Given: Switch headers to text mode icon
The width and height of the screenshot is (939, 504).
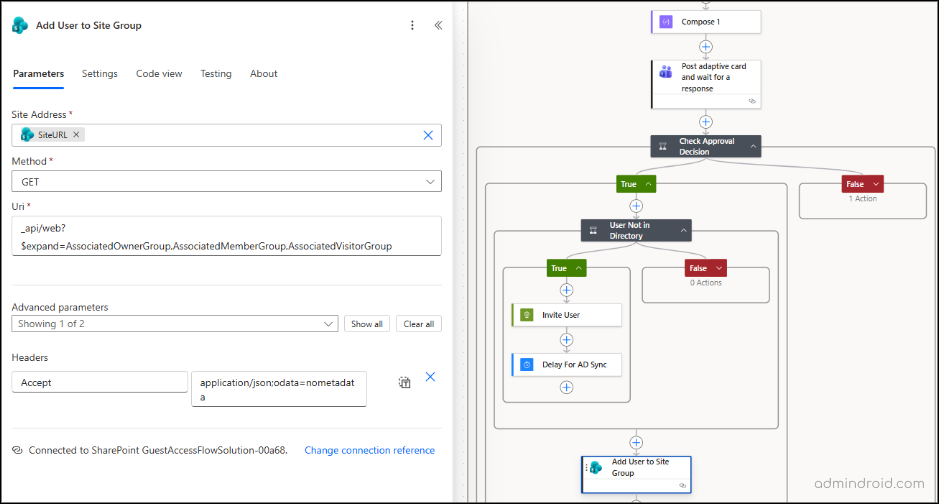Looking at the screenshot, I should pos(404,382).
